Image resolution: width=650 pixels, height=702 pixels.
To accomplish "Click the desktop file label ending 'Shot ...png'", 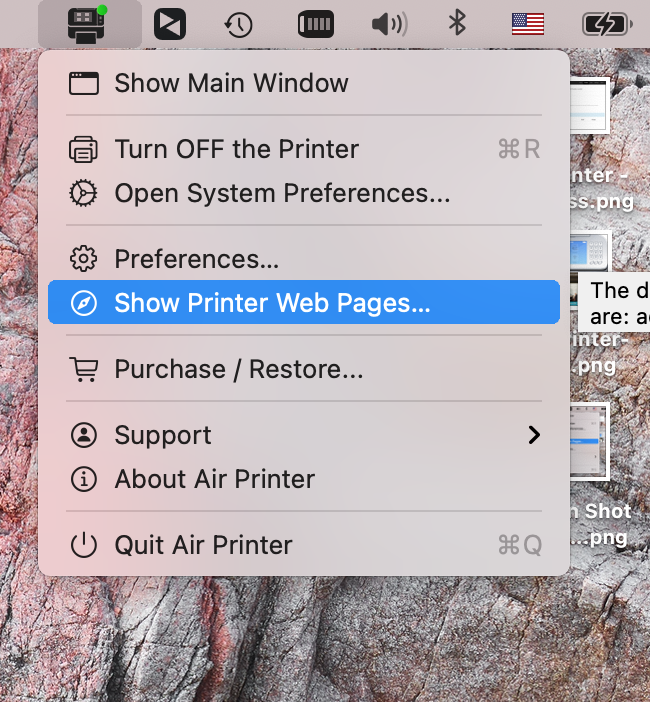I will click(x=601, y=524).
